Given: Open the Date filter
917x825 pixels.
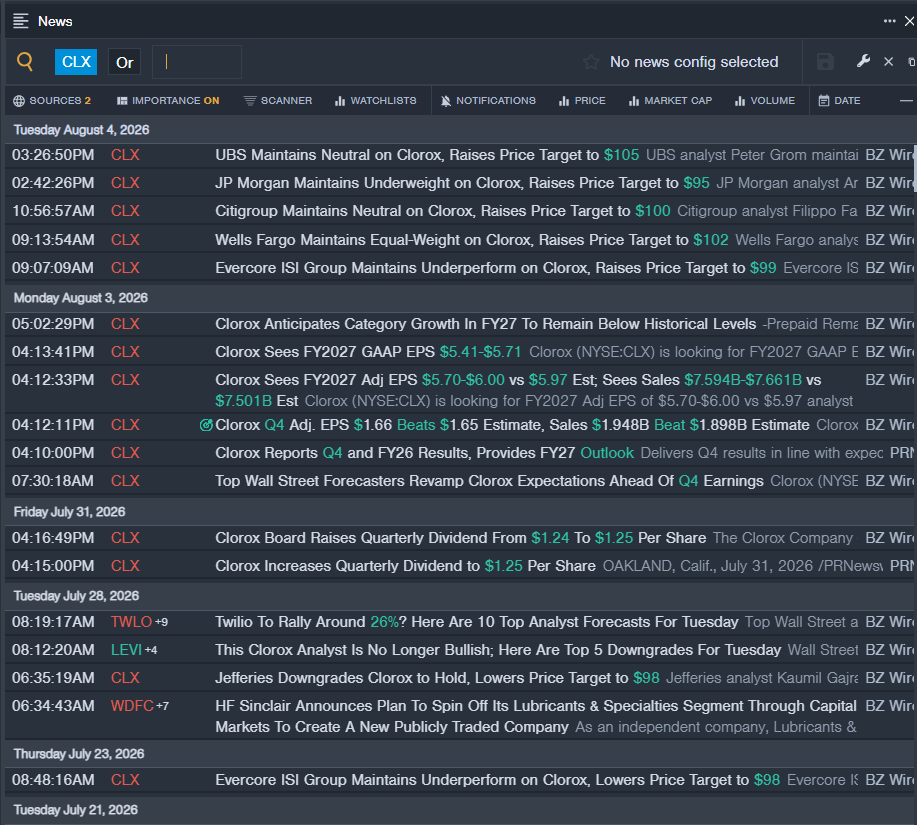Looking at the screenshot, I should [839, 101].
